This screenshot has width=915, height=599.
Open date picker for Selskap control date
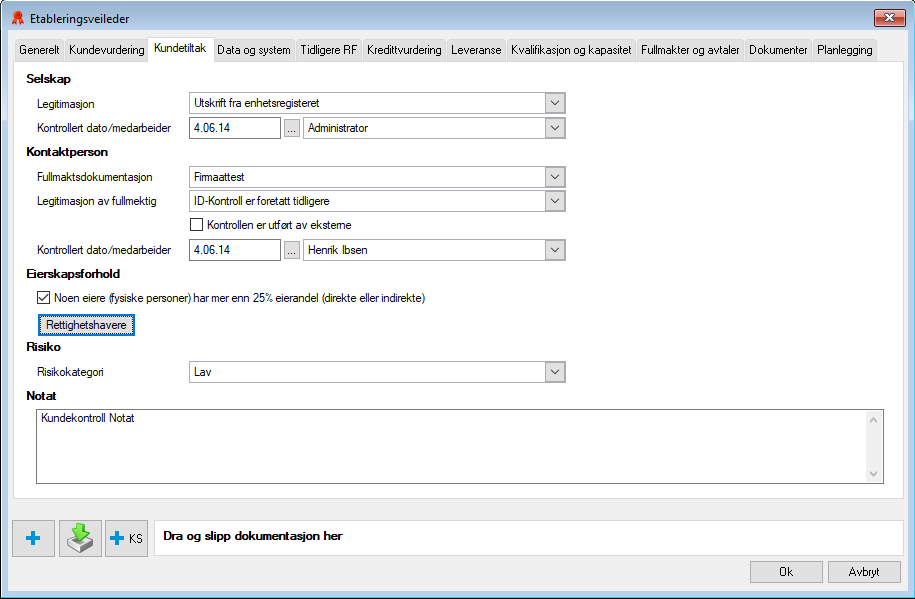(x=292, y=128)
